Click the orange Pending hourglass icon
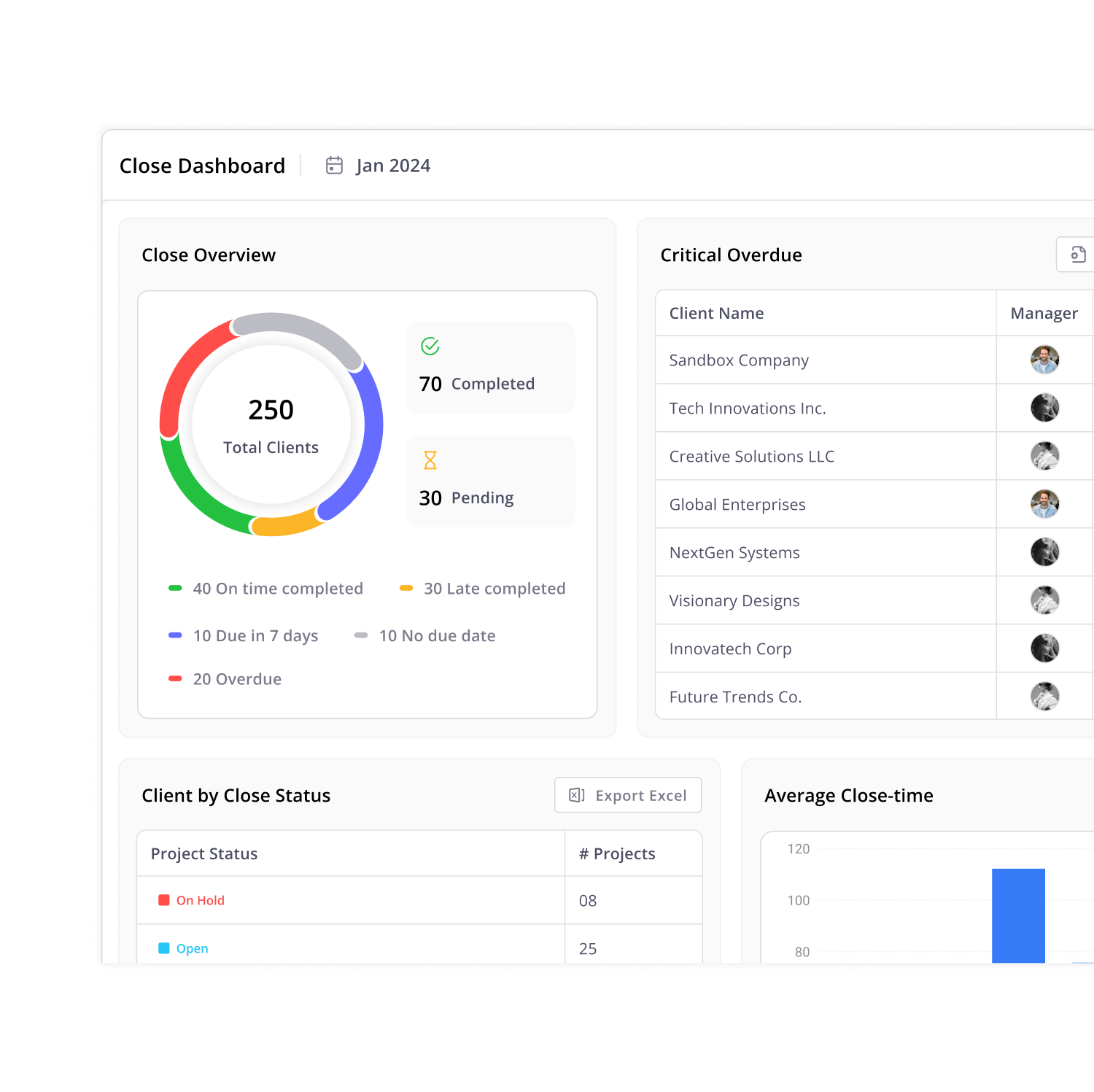1094x1092 pixels. click(430, 460)
